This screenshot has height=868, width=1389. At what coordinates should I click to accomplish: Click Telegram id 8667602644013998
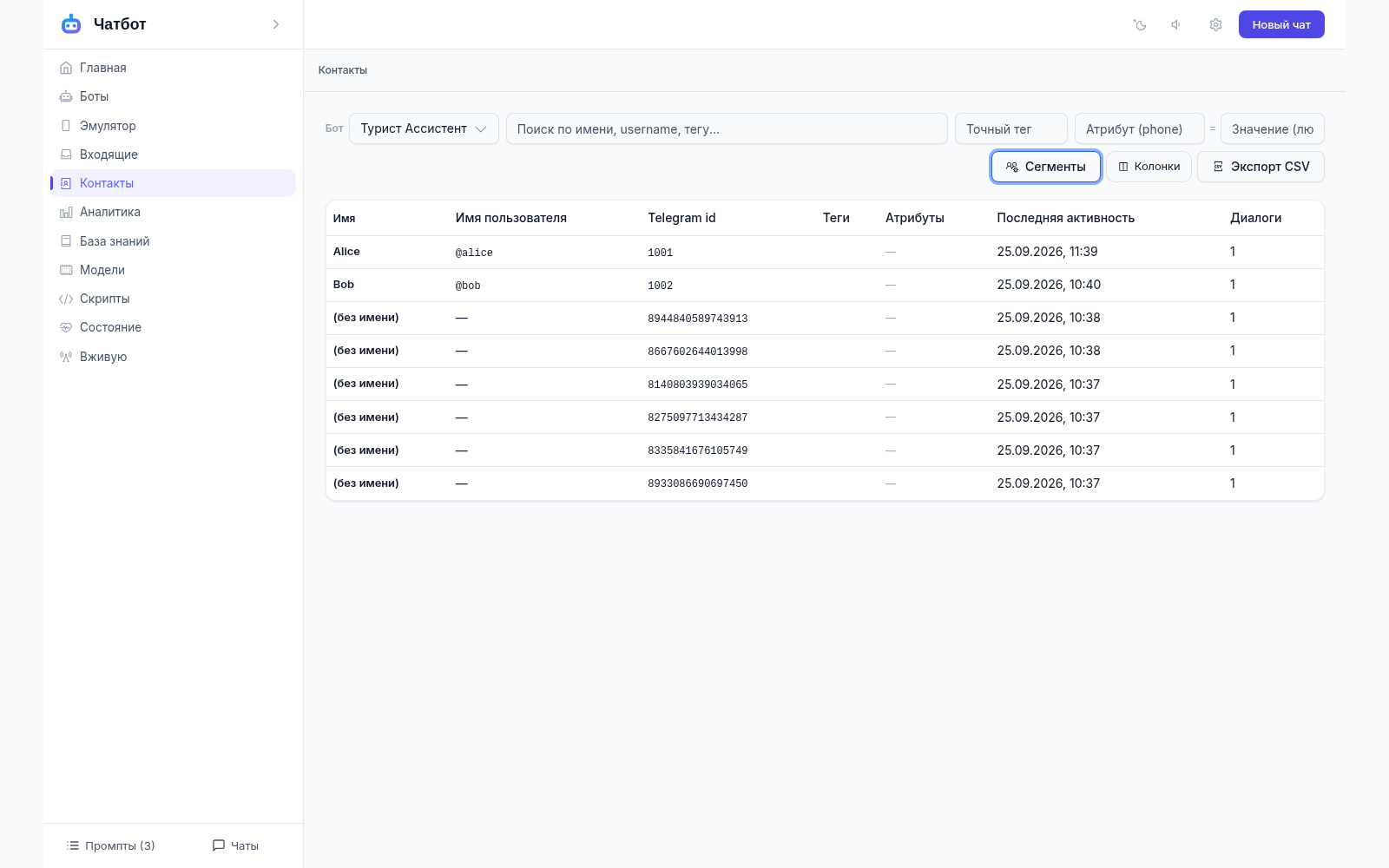click(698, 352)
